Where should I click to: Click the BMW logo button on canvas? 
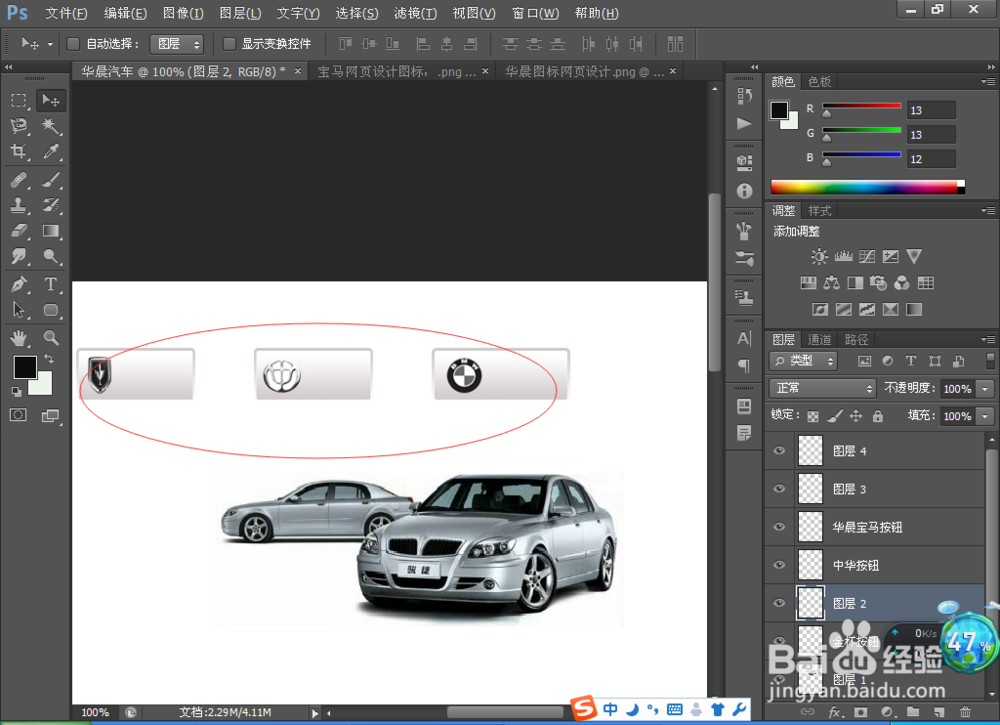(x=501, y=374)
